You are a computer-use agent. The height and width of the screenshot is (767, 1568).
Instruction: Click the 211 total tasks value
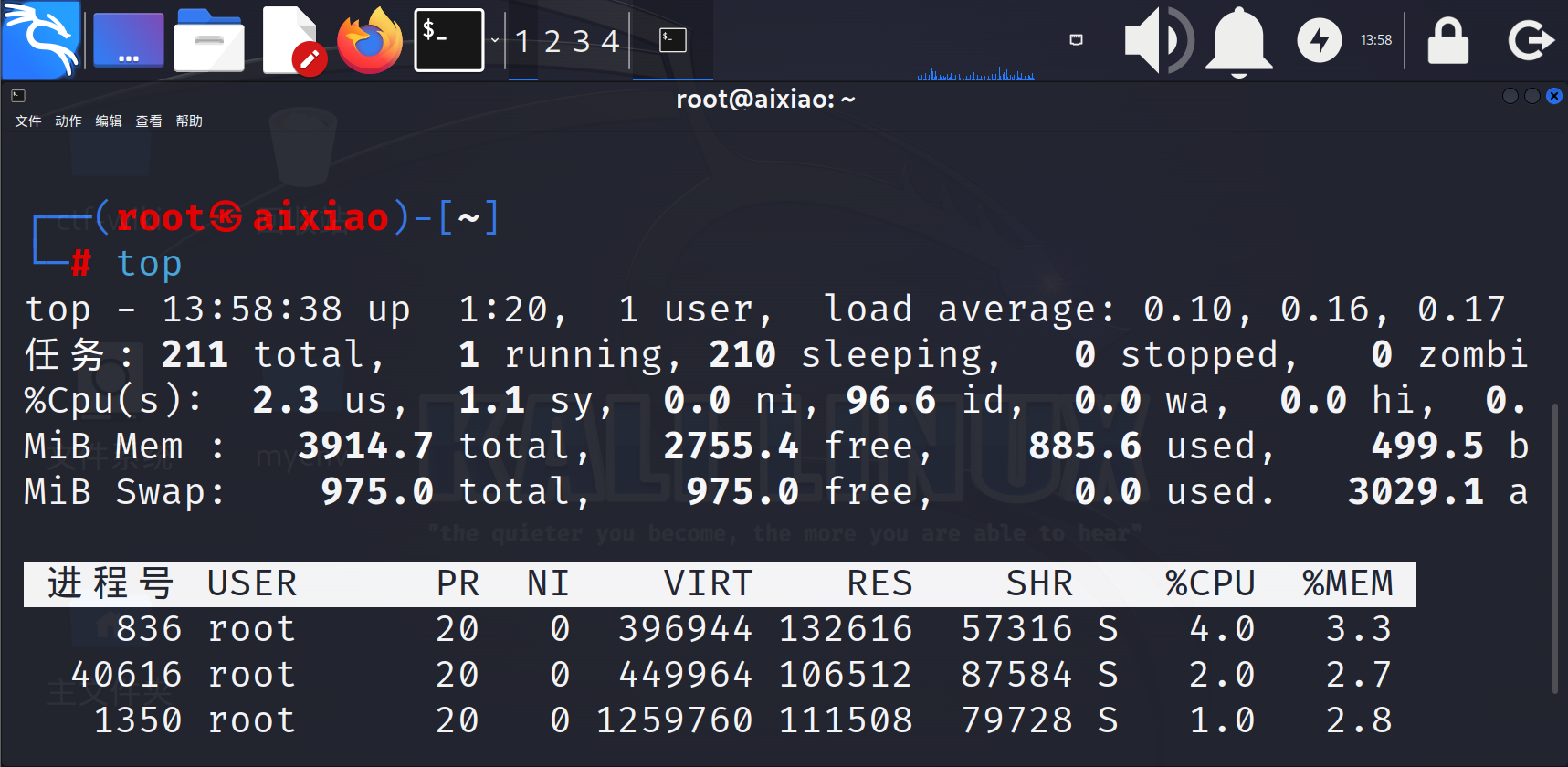(x=195, y=355)
